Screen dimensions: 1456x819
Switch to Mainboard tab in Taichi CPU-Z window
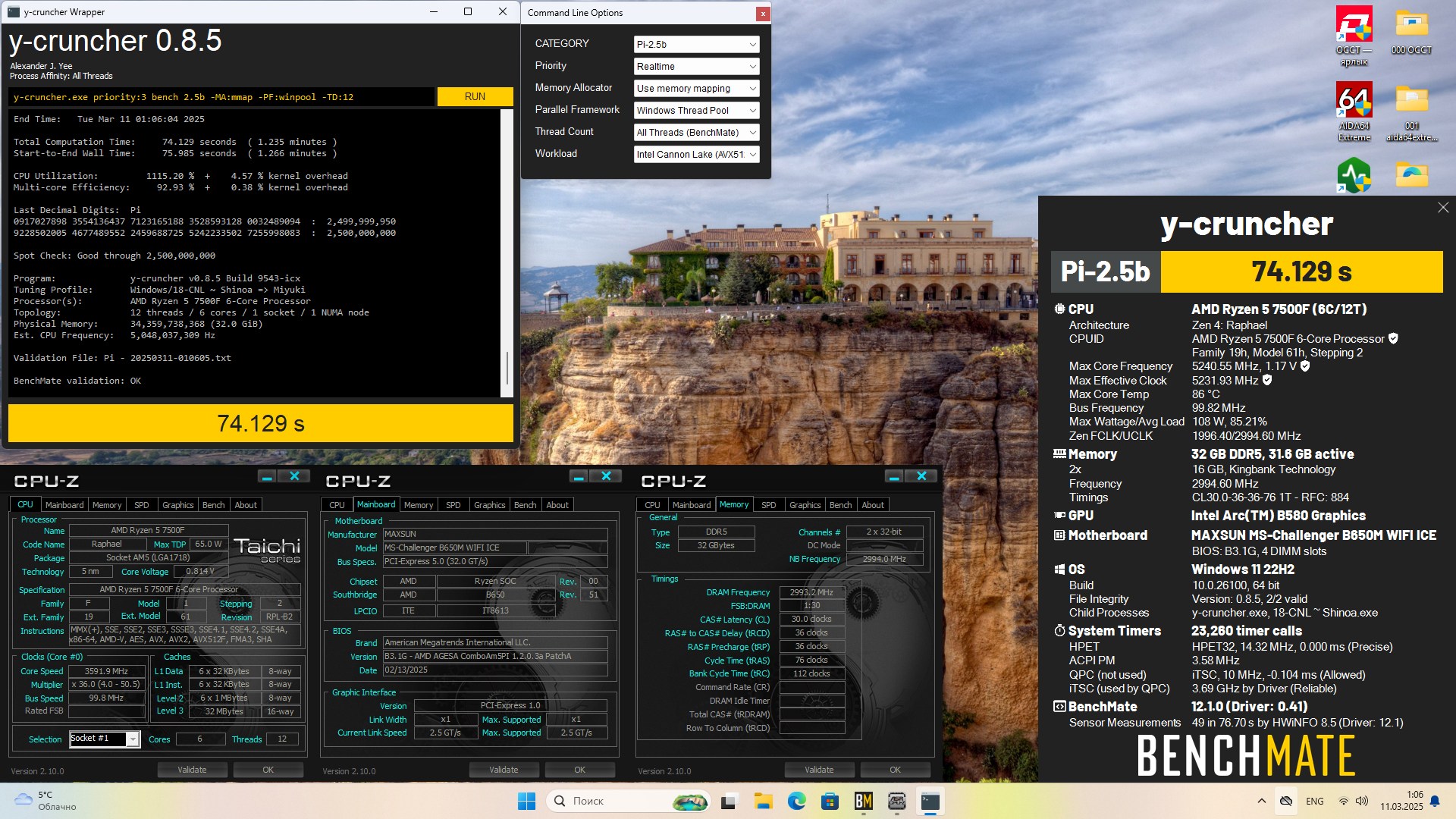click(x=64, y=505)
